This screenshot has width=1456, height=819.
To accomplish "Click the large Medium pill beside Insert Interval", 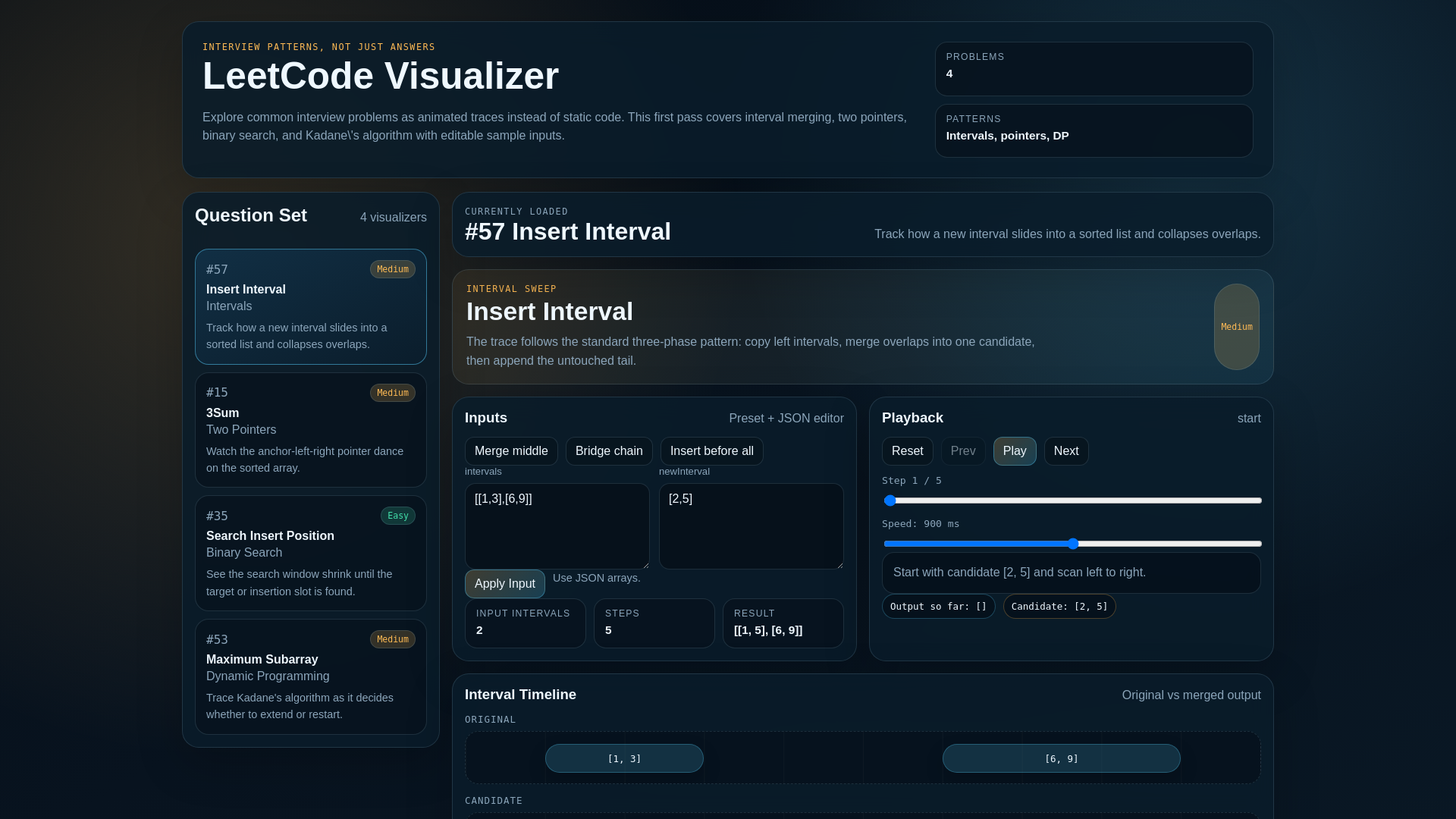I will (1237, 327).
